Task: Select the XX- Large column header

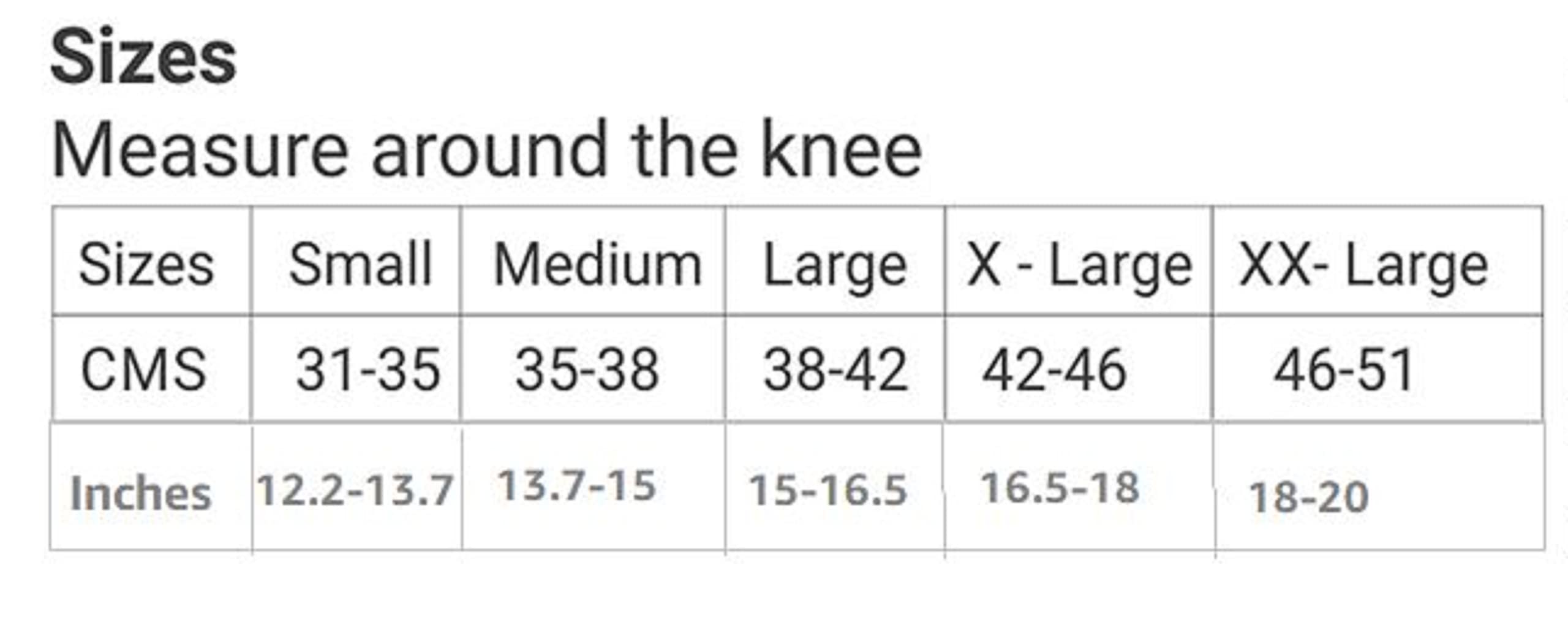Action: click(x=1363, y=266)
